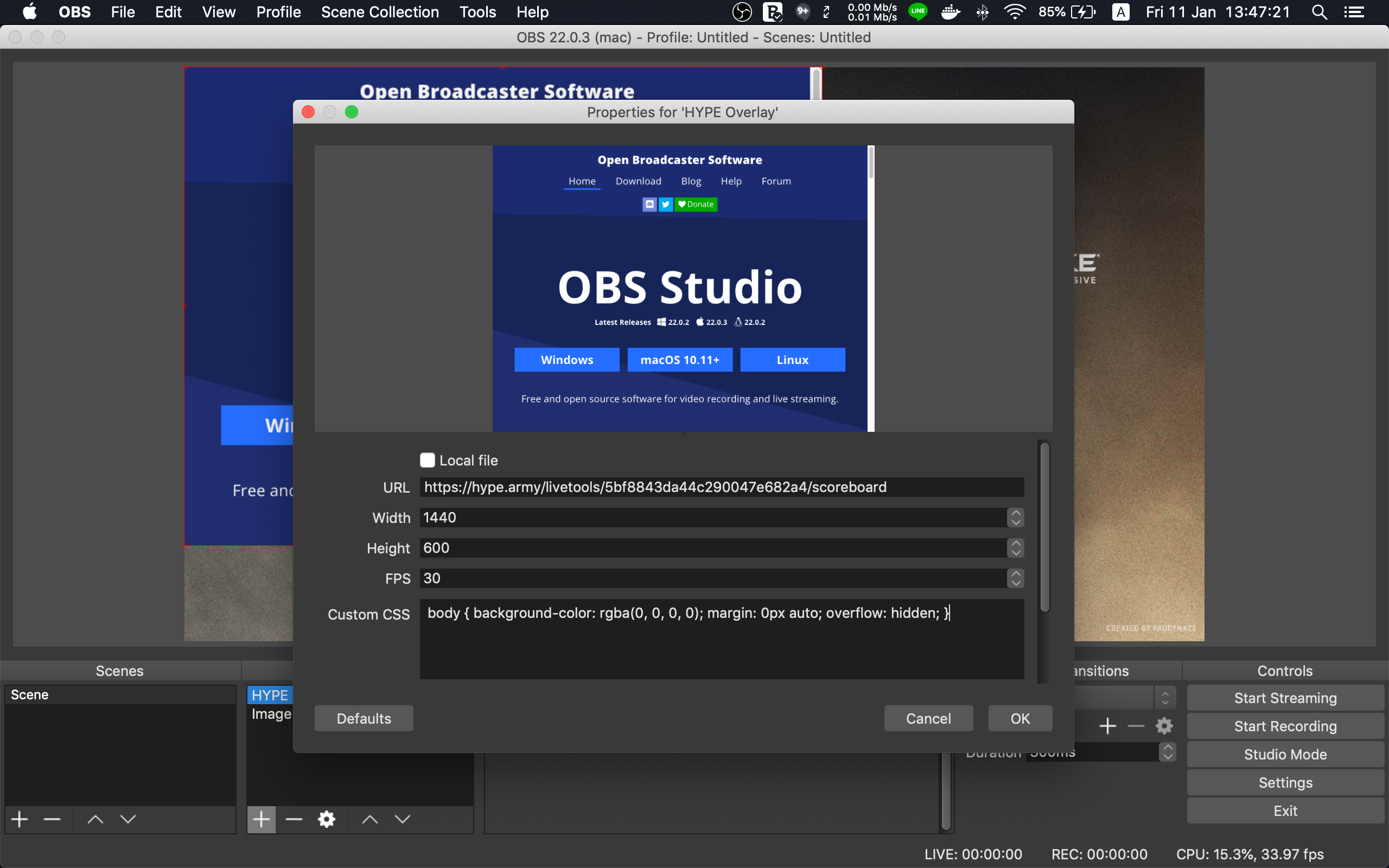Click the Width value field
The width and height of the screenshot is (1389, 868).
713,518
